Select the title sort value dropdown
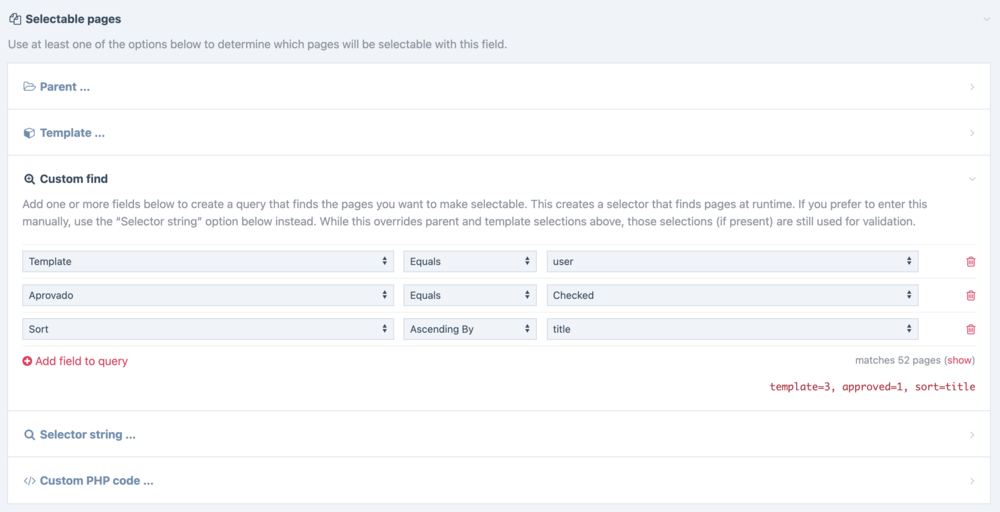This screenshot has width=1000, height=512. [x=732, y=329]
